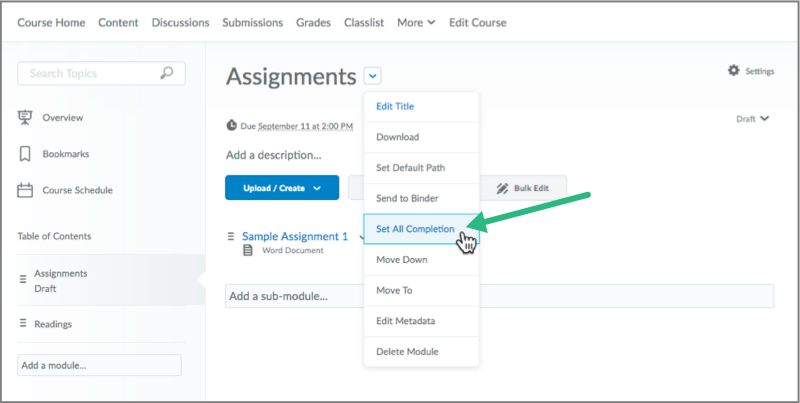Go to Grades in navigation bar
The width and height of the screenshot is (800, 403).
(313, 22)
